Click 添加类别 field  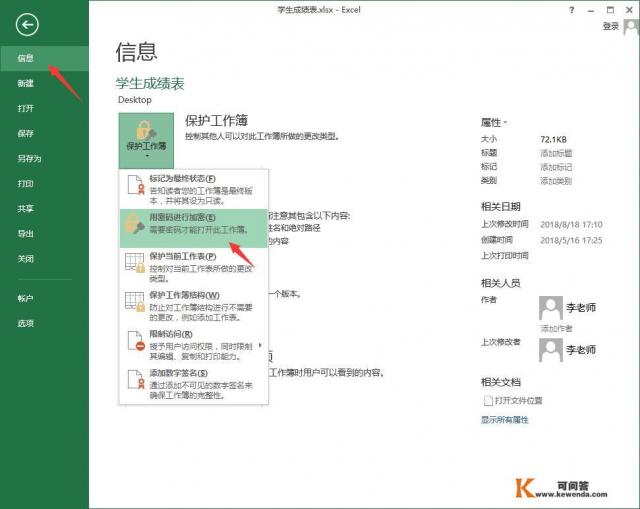[x=556, y=181]
